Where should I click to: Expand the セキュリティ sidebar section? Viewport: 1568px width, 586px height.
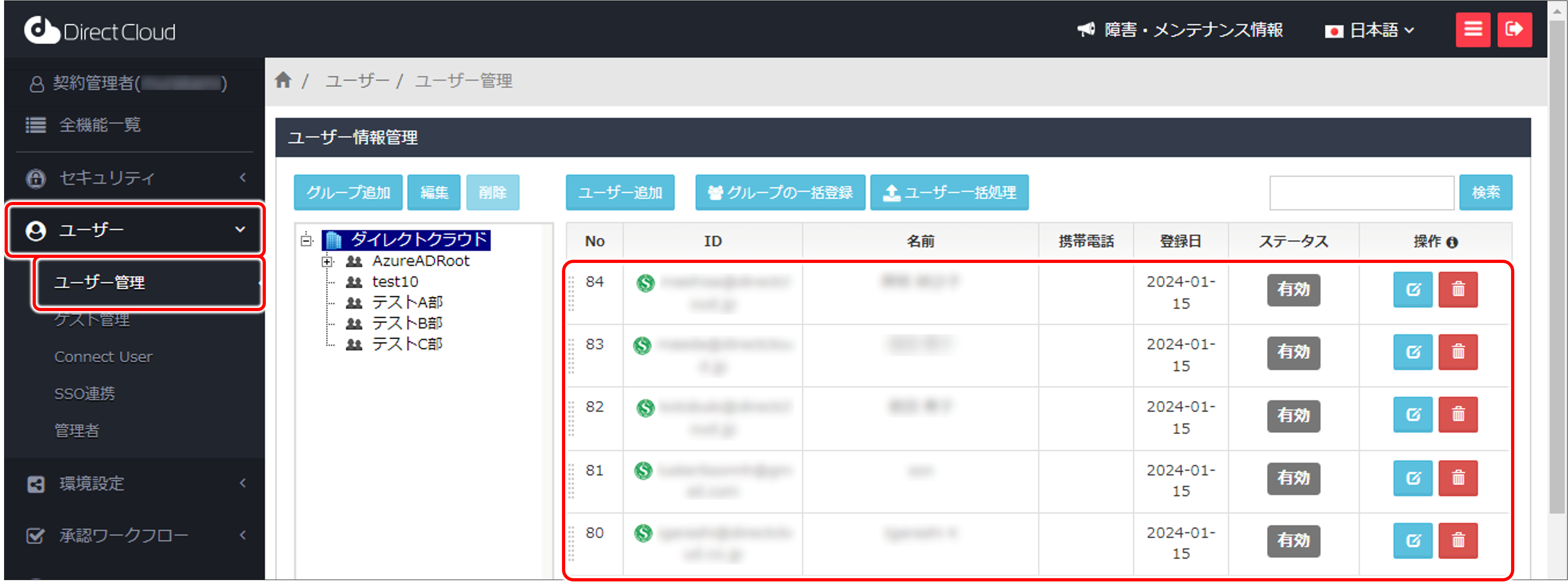(135, 178)
